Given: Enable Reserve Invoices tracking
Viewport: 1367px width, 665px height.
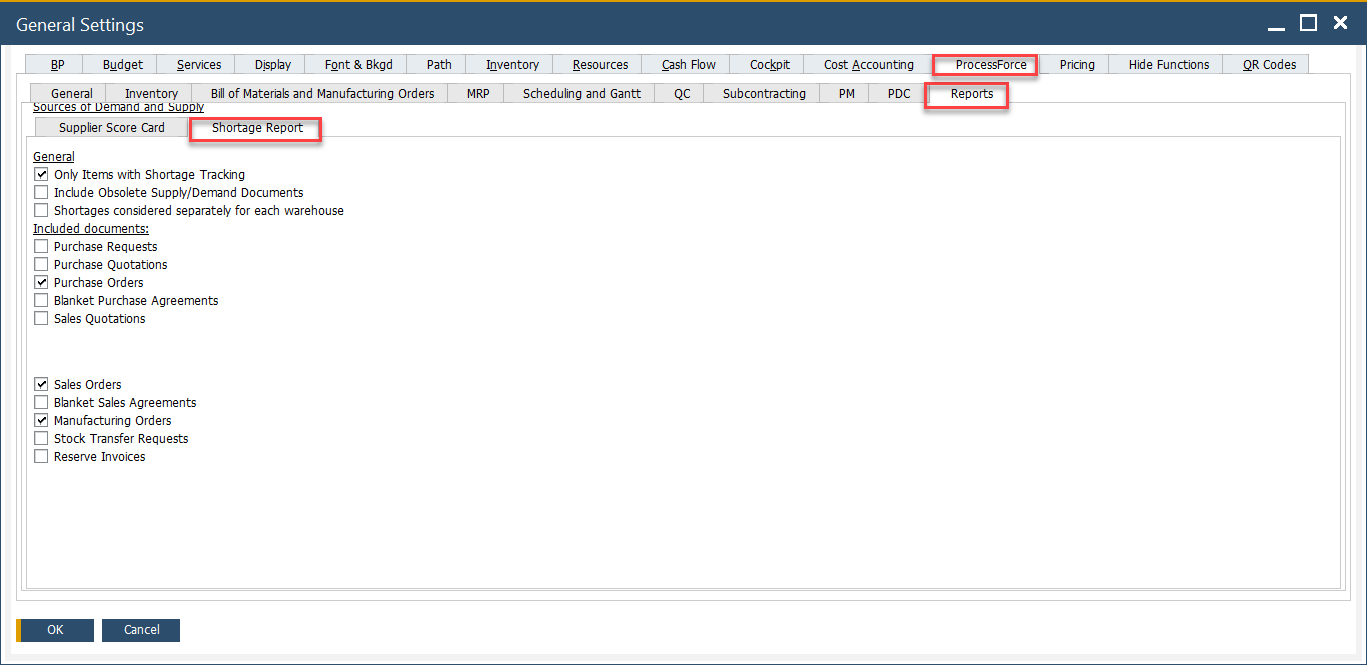Looking at the screenshot, I should point(41,456).
